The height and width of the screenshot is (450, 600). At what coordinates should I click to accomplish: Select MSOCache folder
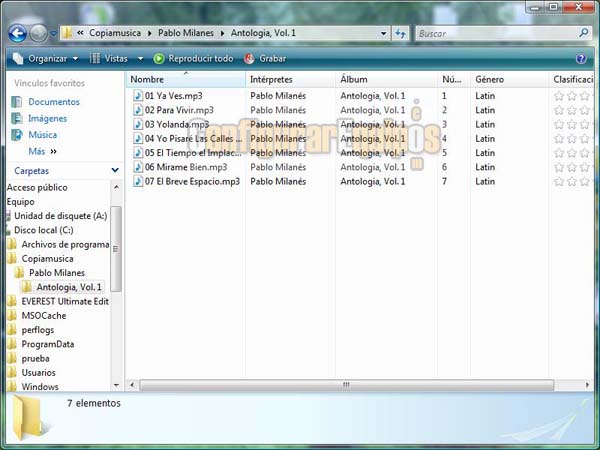click(44, 315)
